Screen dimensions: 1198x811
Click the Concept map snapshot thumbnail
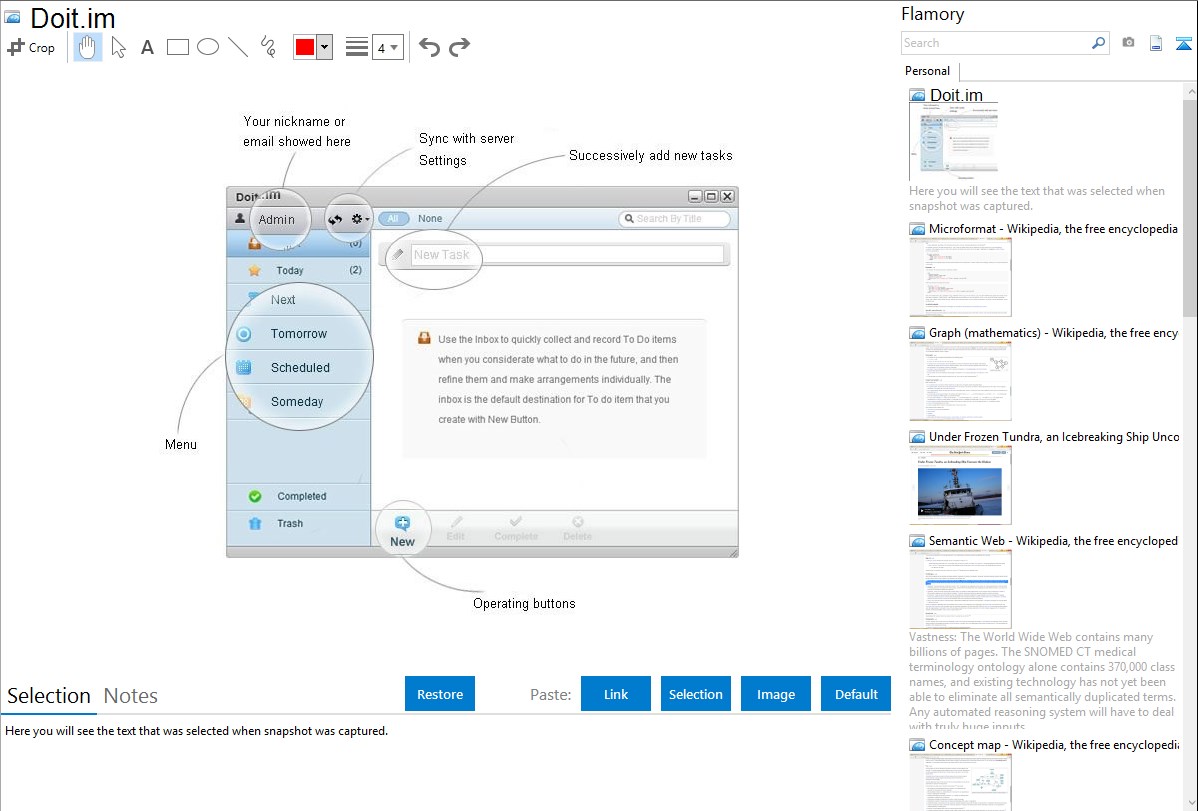tap(960, 782)
